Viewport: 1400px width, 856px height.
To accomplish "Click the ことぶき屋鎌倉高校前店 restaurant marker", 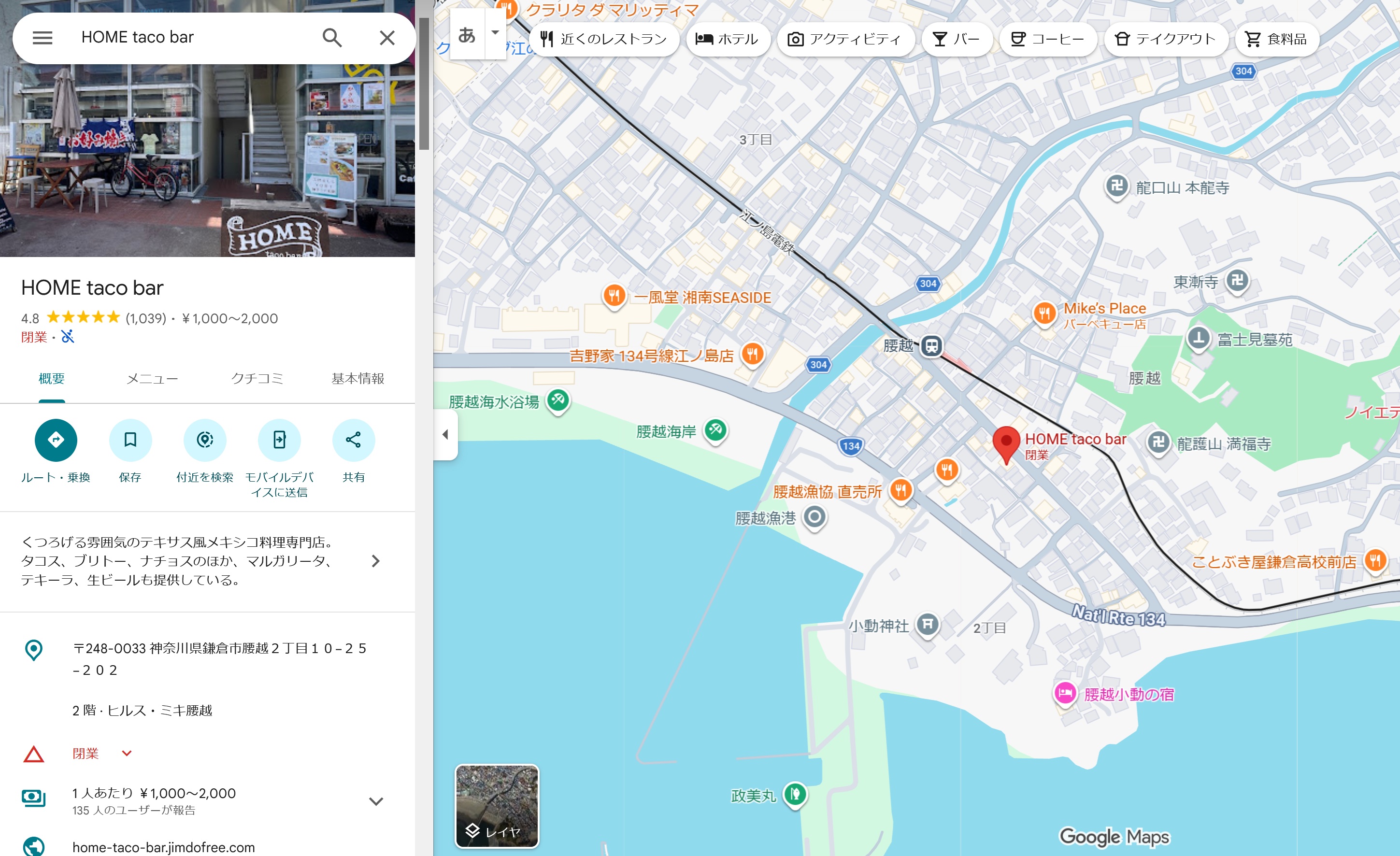I will tap(1375, 561).
